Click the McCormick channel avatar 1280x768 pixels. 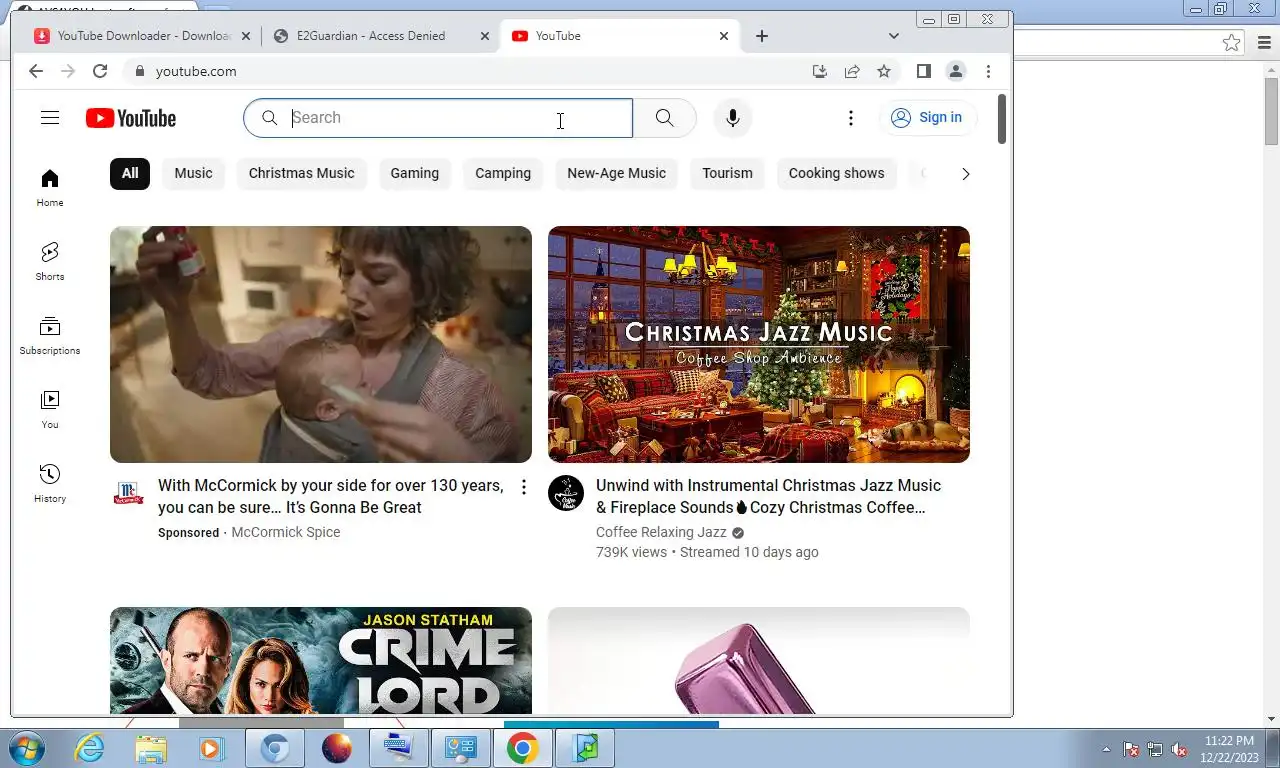click(x=128, y=493)
